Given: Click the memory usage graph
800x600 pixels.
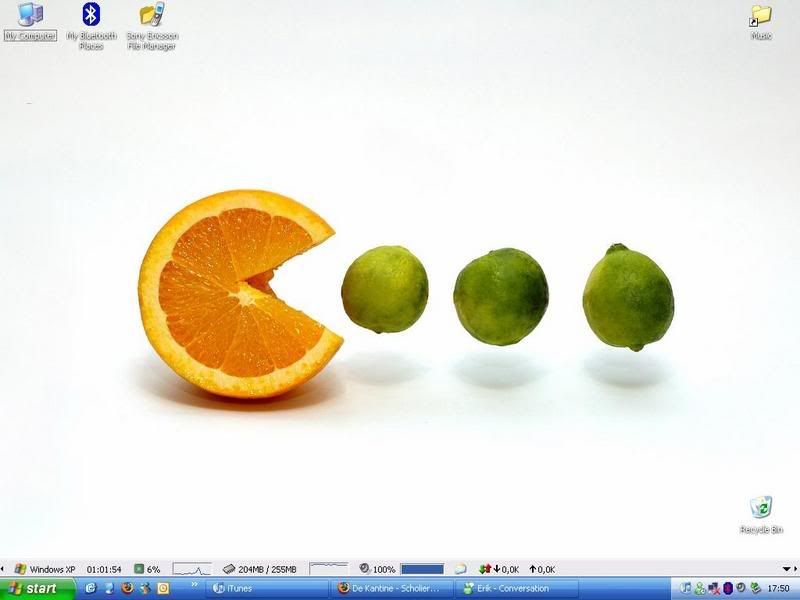Looking at the screenshot, I should tap(329, 569).
